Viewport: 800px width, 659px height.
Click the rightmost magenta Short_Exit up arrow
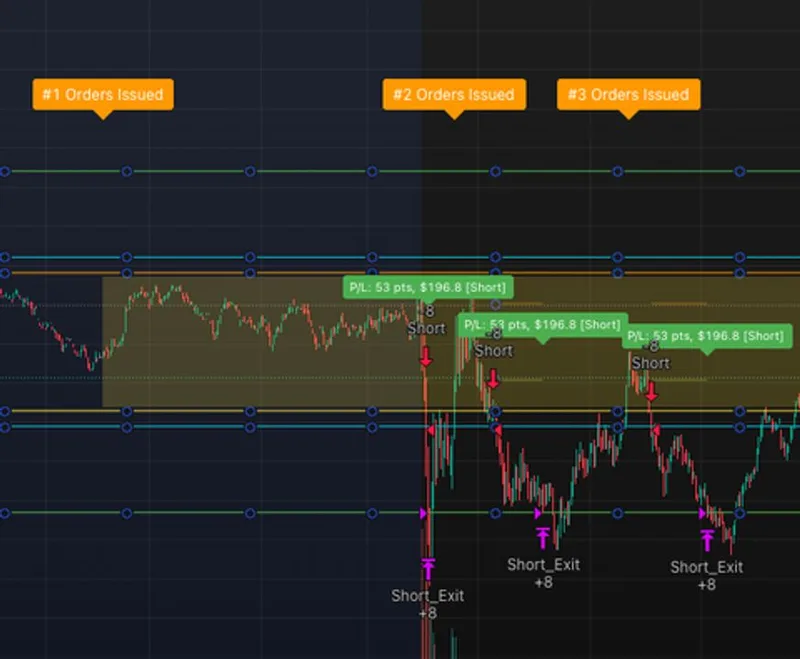tap(707, 541)
